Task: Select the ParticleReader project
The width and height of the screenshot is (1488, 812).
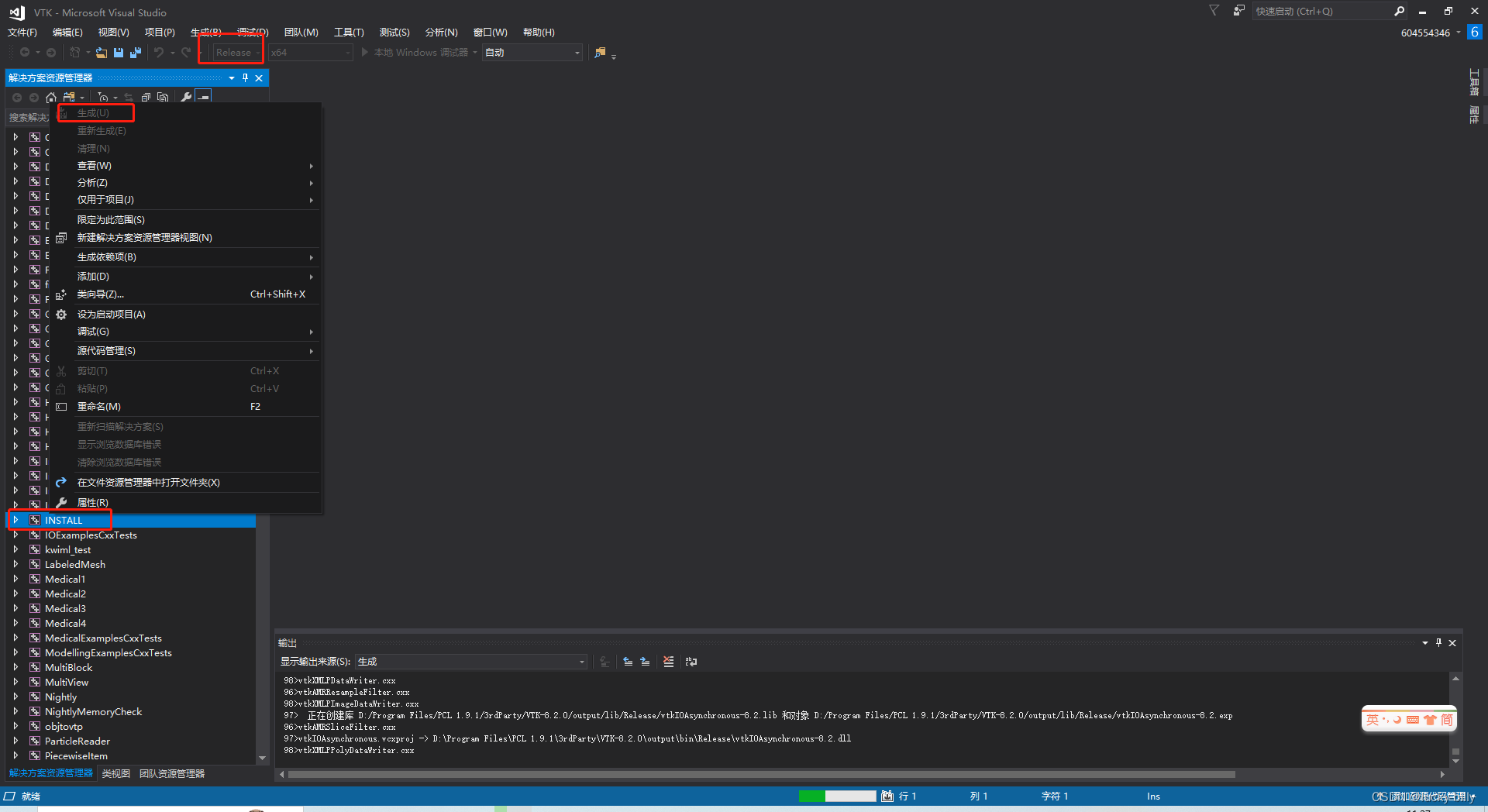Action: [x=77, y=741]
